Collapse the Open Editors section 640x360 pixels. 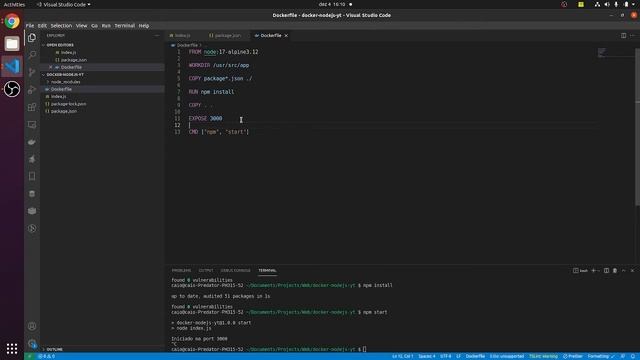[x=60, y=45]
